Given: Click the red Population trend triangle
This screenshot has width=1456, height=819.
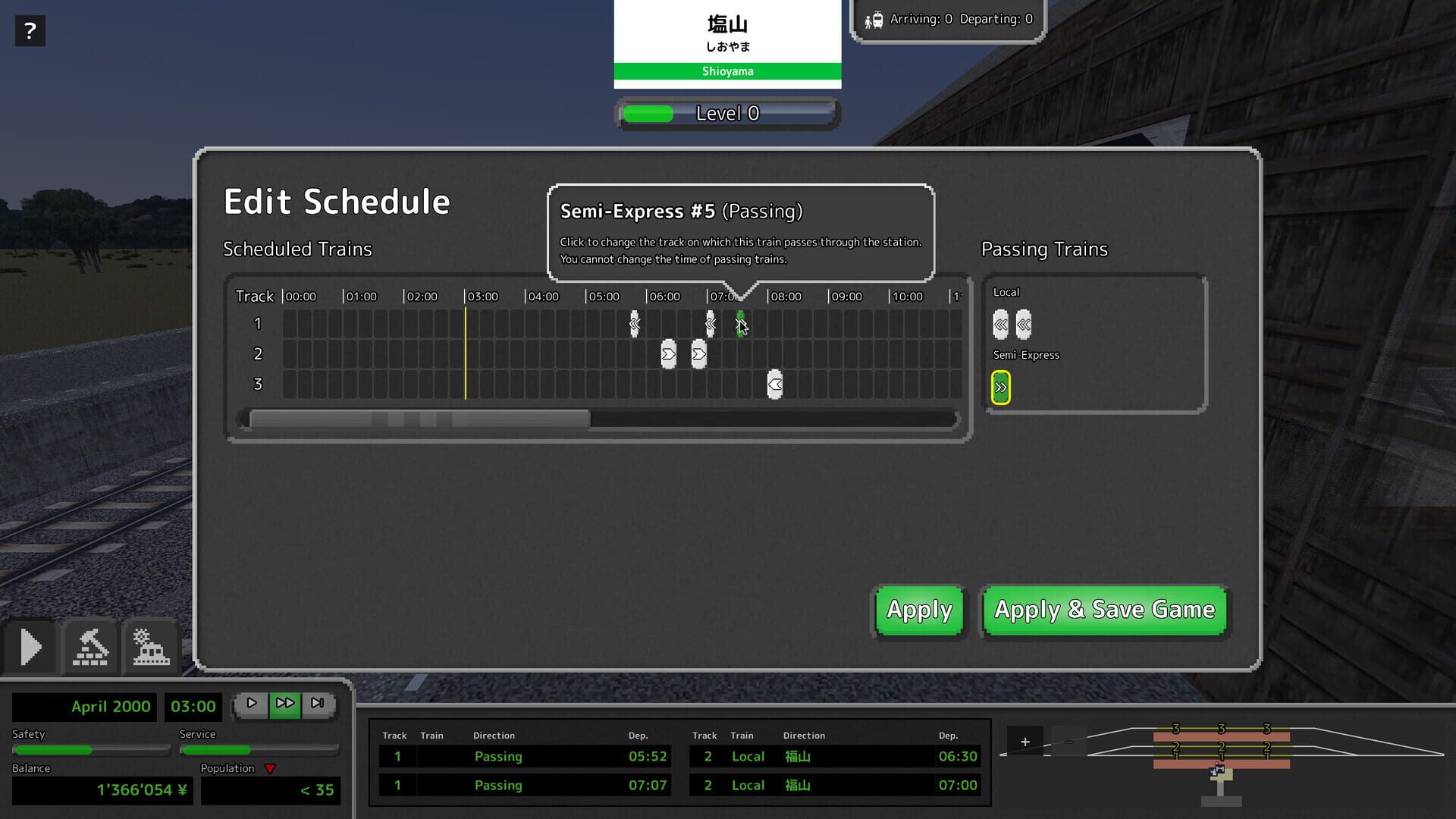Looking at the screenshot, I should click(x=271, y=768).
